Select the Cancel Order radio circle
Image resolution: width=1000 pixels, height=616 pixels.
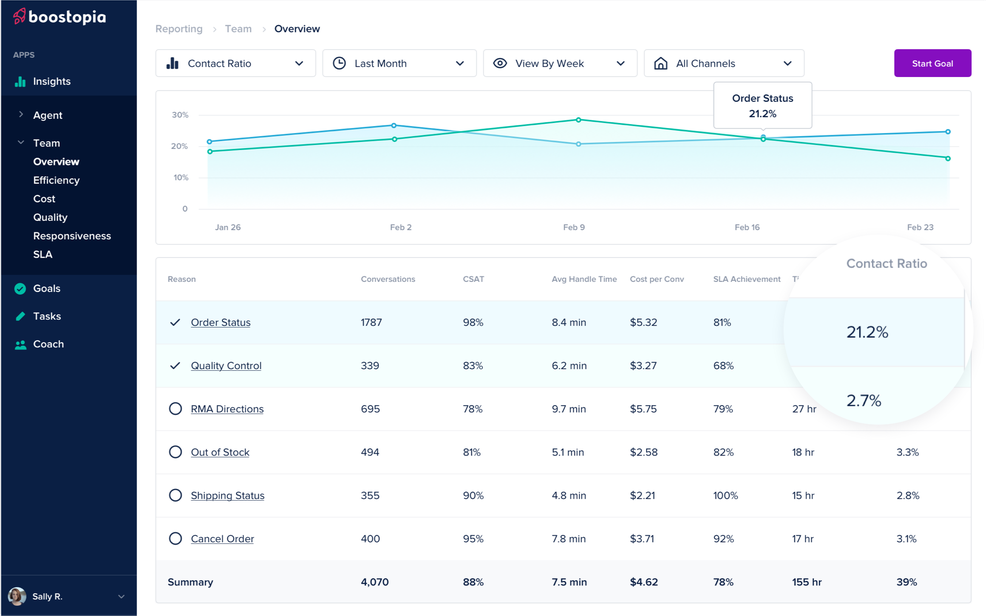pyautogui.click(x=175, y=539)
